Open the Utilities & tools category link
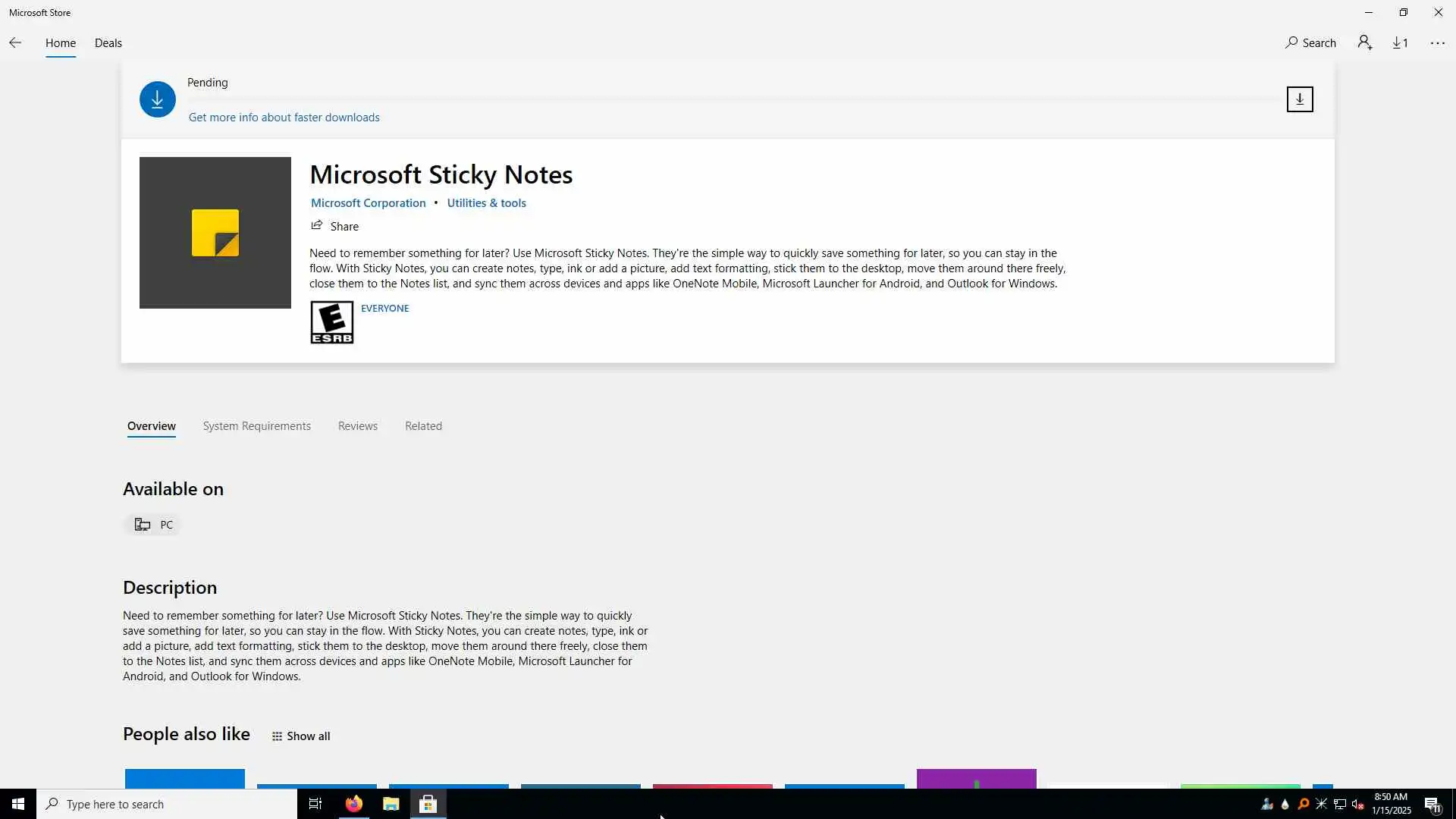 486,203
